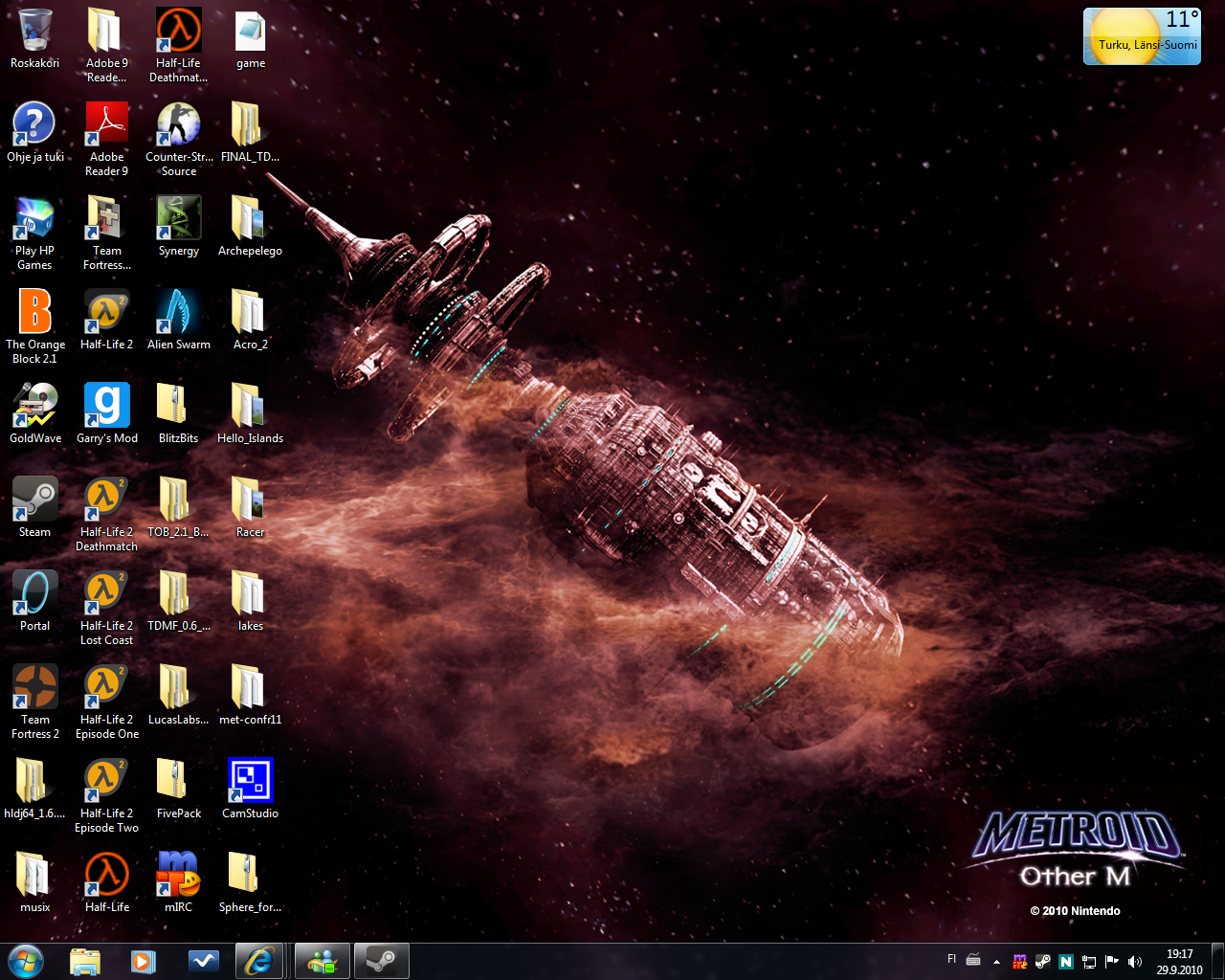This screenshot has width=1225, height=980.
Task: Launch the mIRC desktop shortcut
Action: 178,882
